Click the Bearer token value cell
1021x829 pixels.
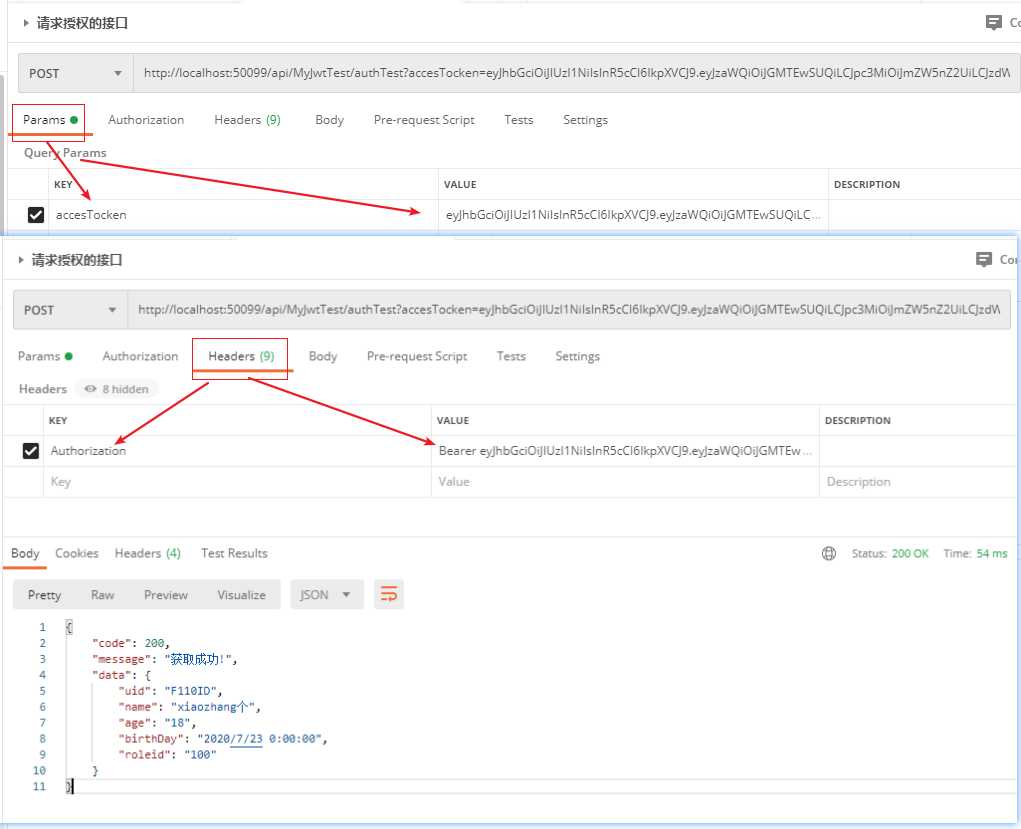pos(625,451)
